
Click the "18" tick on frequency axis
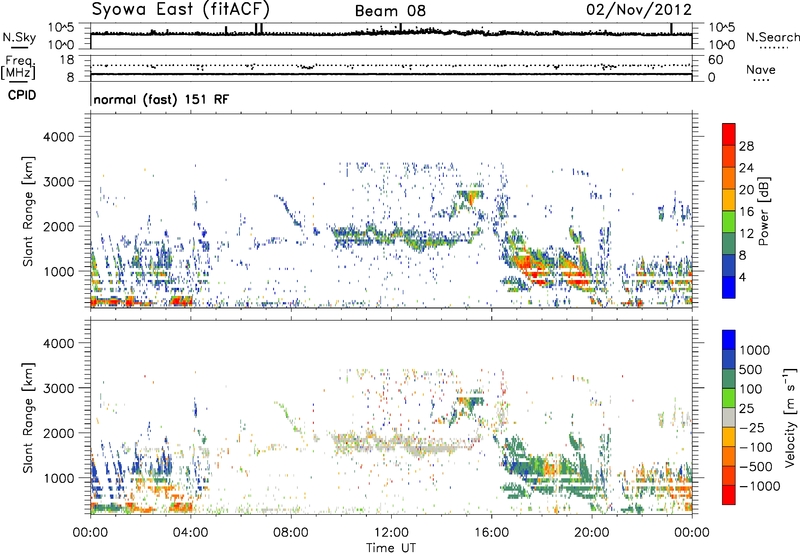(66, 60)
